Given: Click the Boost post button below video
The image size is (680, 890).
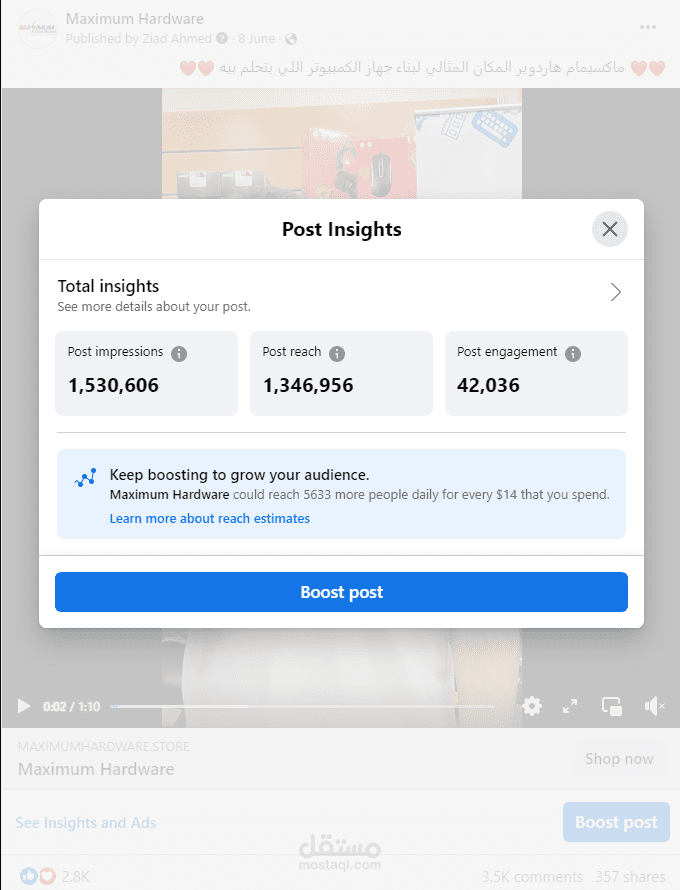Looking at the screenshot, I should tap(616, 822).
